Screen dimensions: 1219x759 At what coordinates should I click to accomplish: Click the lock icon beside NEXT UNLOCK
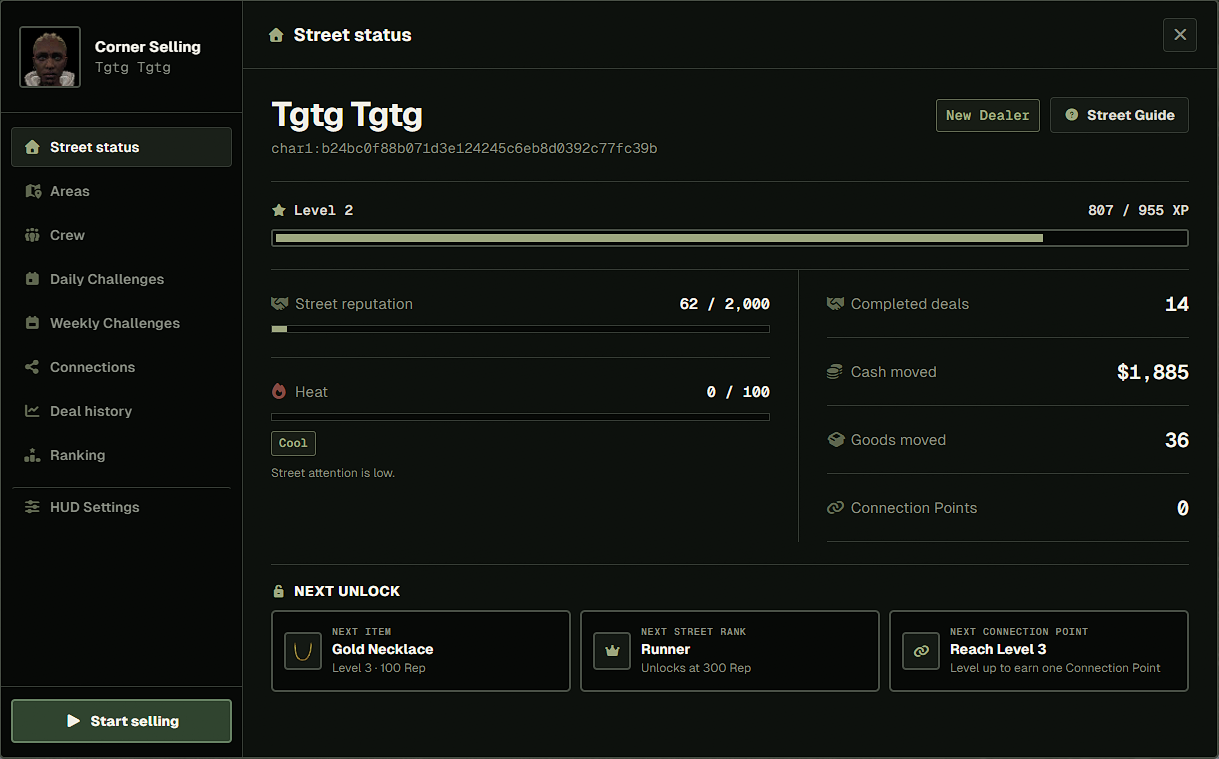point(279,591)
